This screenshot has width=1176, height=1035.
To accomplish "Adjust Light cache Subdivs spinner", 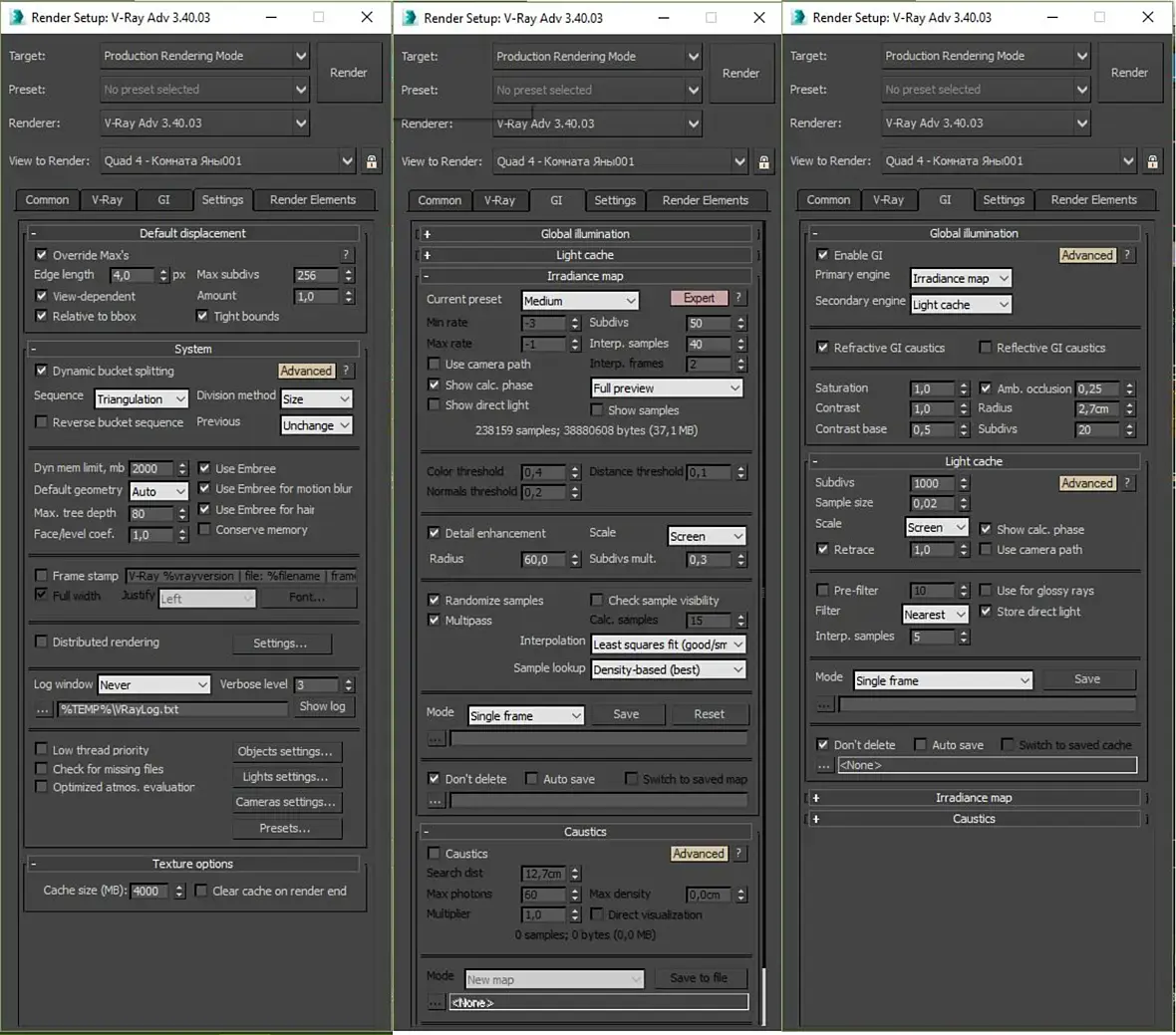I will tap(964, 483).
